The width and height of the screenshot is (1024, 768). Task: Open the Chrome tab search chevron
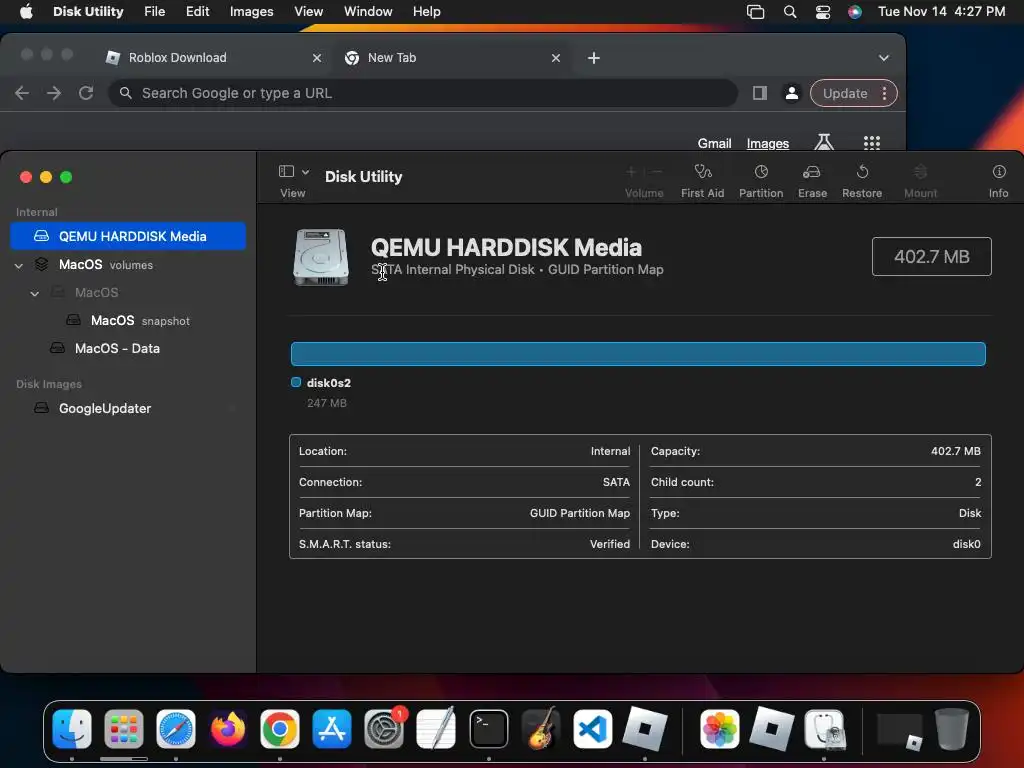click(884, 58)
